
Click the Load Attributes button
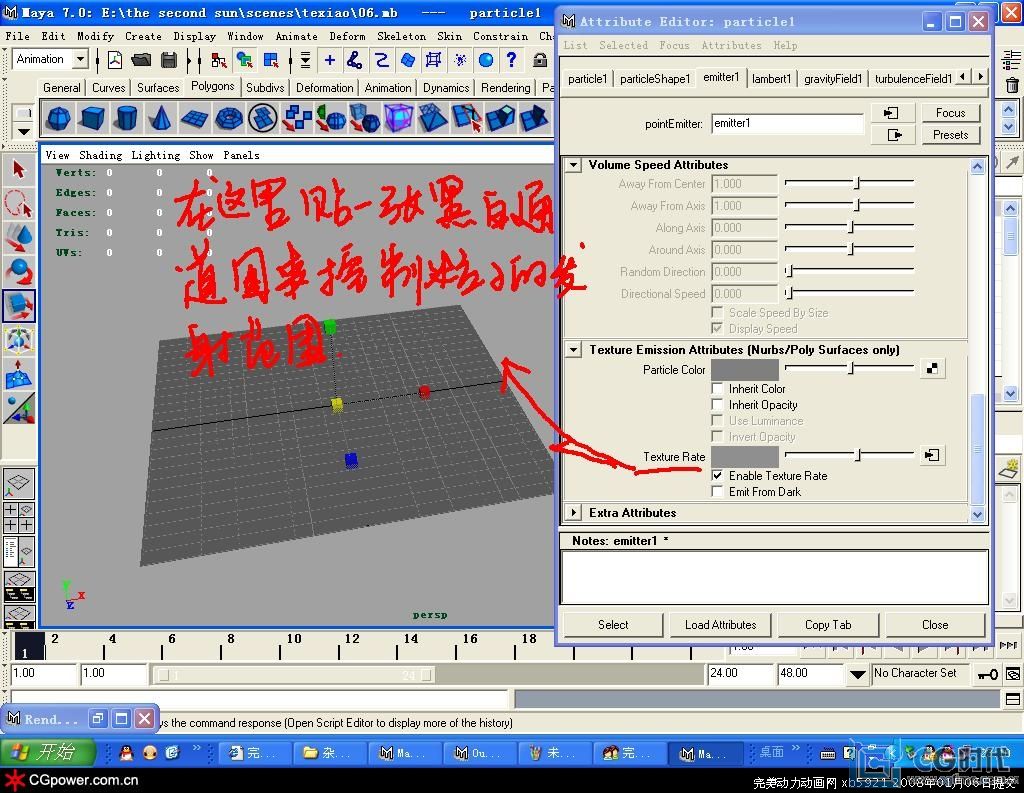coord(720,624)
